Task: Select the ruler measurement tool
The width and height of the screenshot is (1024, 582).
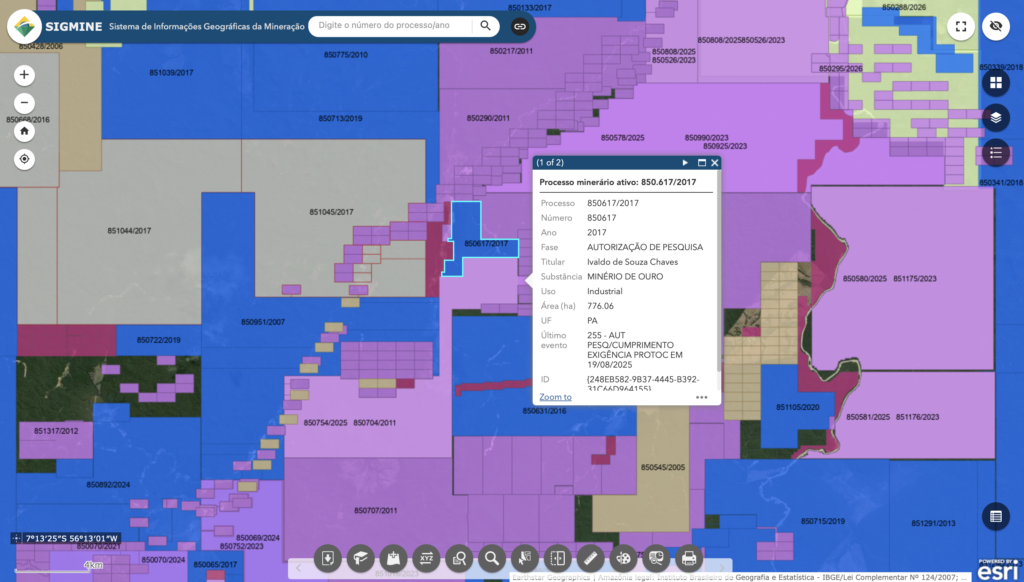Action: [590, 558]
